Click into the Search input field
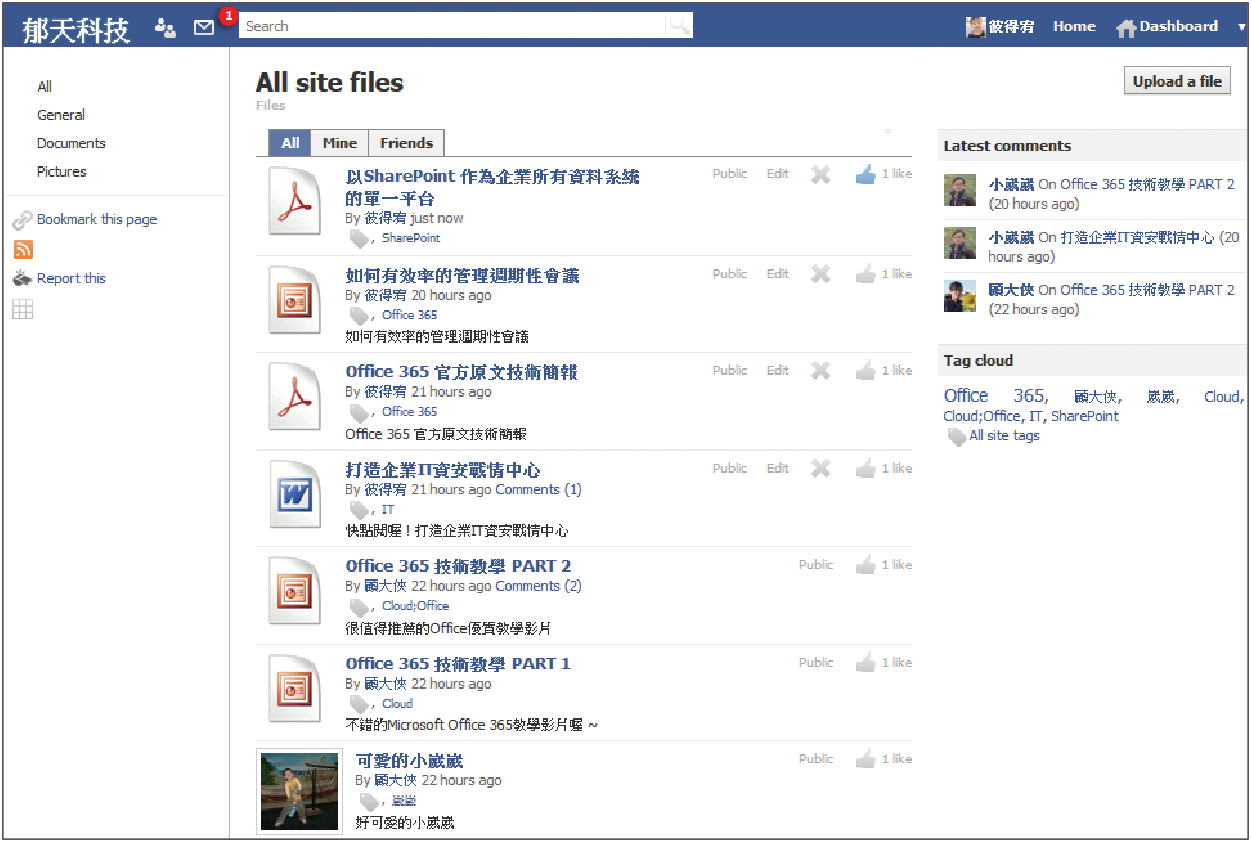Viewport: 1252px width, 844px height. click(452, 27)
